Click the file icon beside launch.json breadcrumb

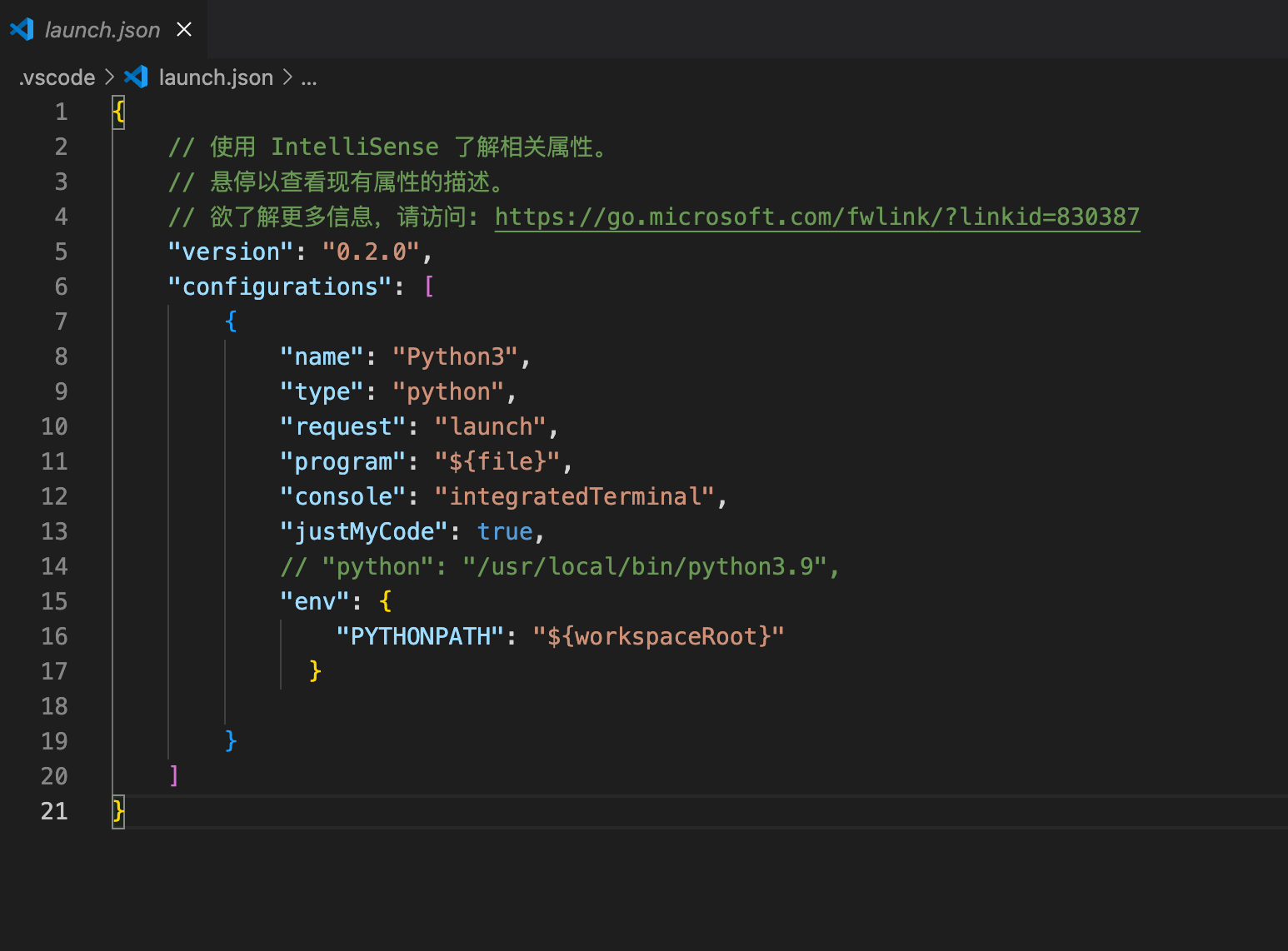[x=136, y=77]
